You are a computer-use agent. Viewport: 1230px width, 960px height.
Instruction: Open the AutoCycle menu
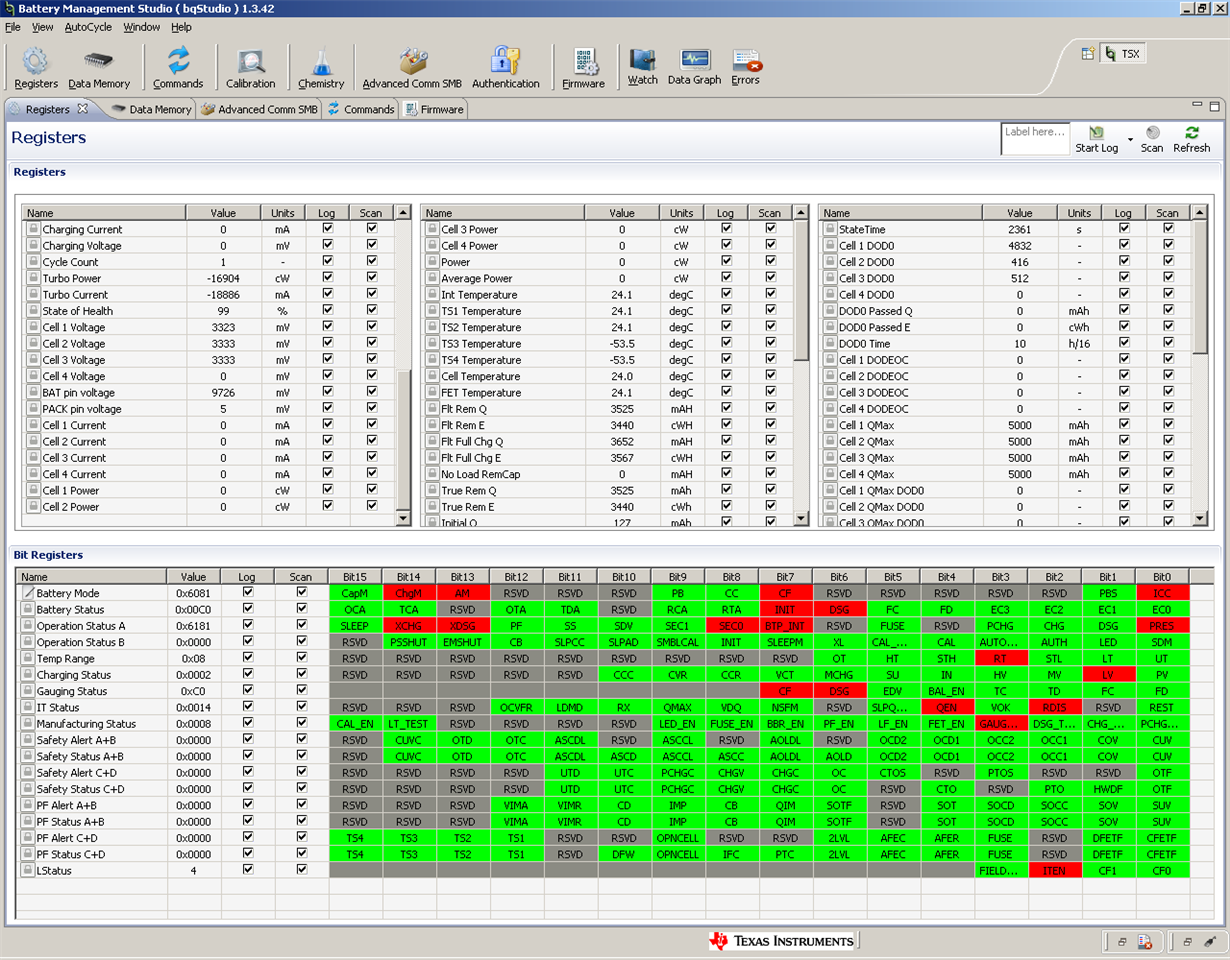(x=89, y=27)
